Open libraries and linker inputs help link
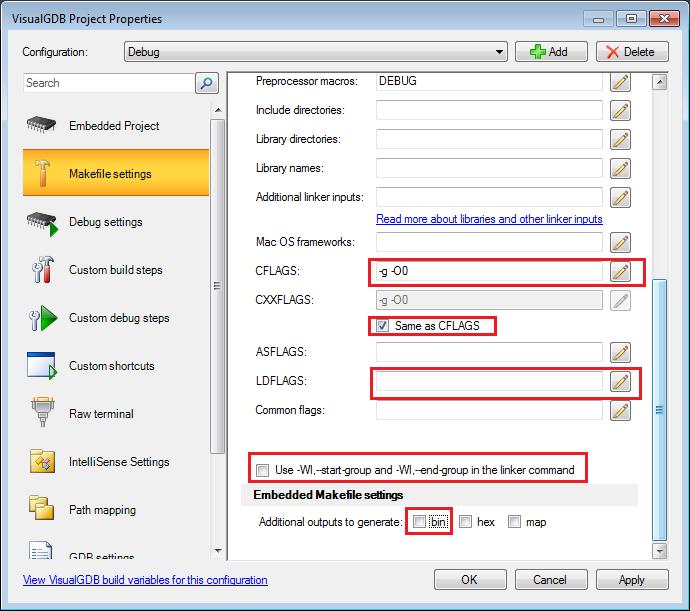 coord(489,219)
